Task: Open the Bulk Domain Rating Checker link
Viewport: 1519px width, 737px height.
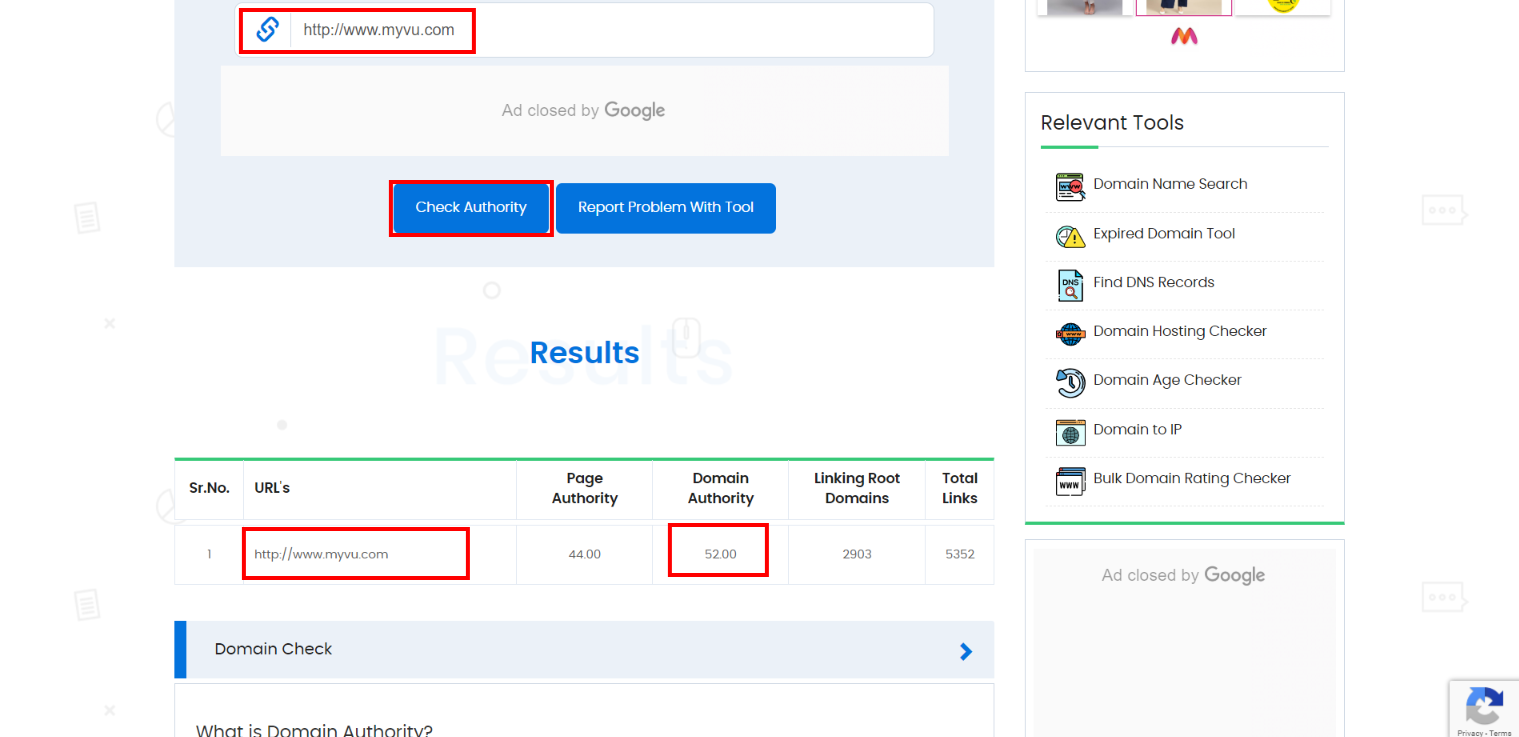Action: pos(1192,478)
